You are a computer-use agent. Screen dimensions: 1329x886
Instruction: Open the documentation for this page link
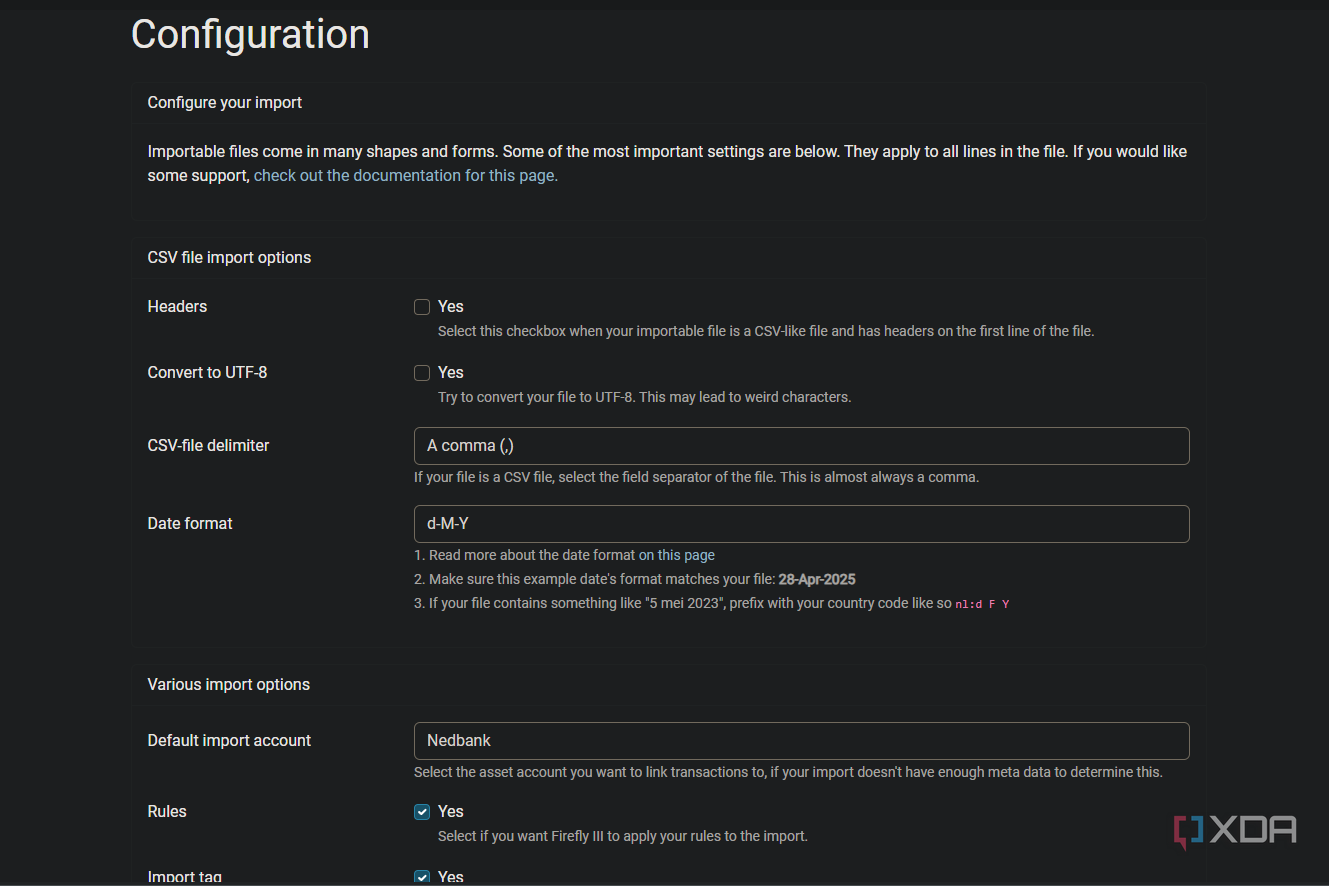coord(405,175)
